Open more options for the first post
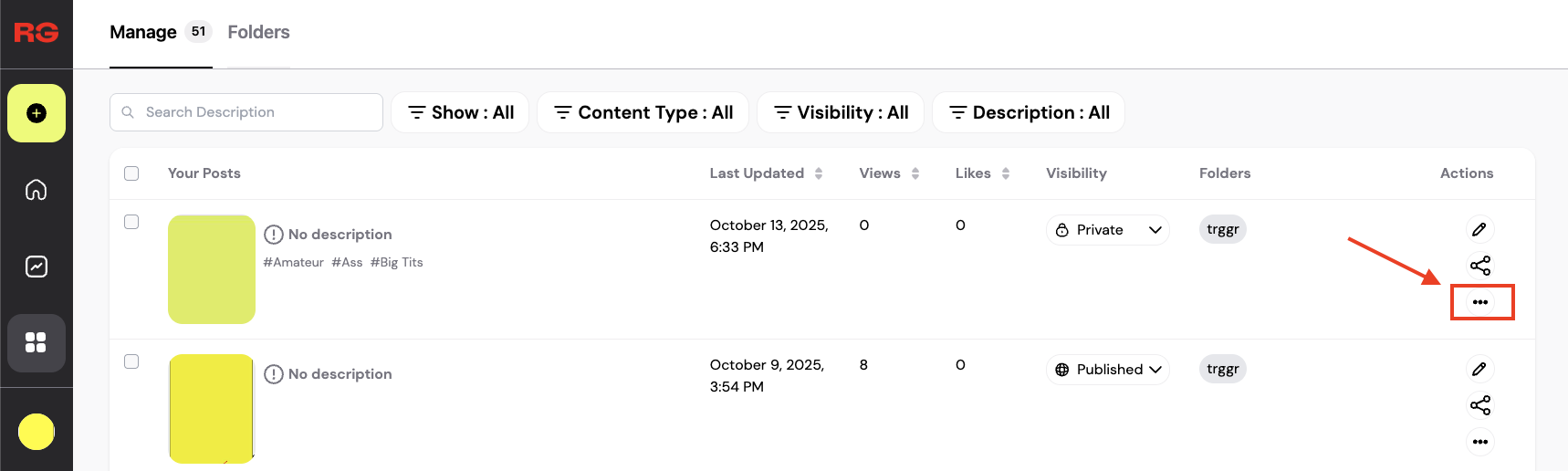 pyautogui.click(x=1480, y=302)
